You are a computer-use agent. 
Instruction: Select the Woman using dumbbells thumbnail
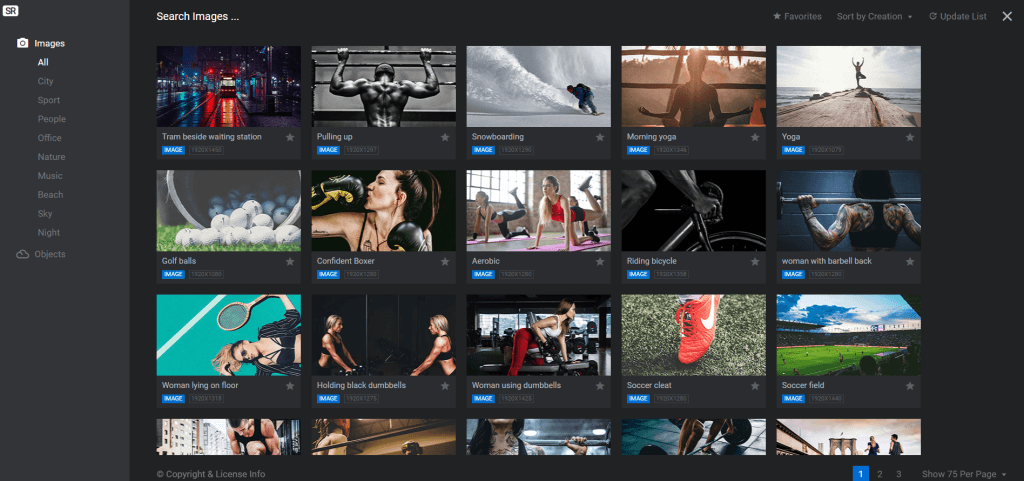538,335
